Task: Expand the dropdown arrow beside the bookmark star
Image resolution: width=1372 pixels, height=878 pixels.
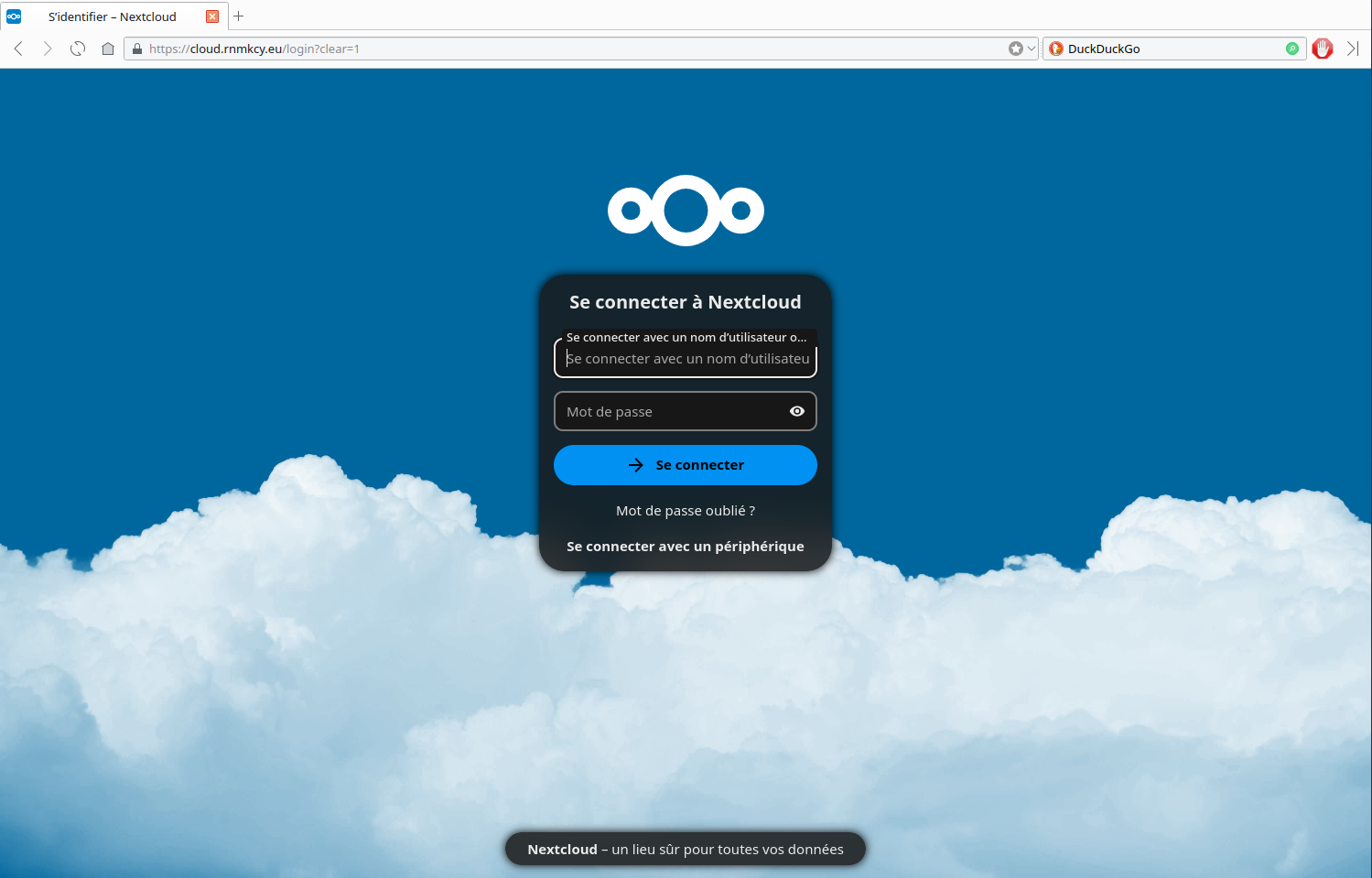Action: pyautogui.click(x=1032, y=49)
